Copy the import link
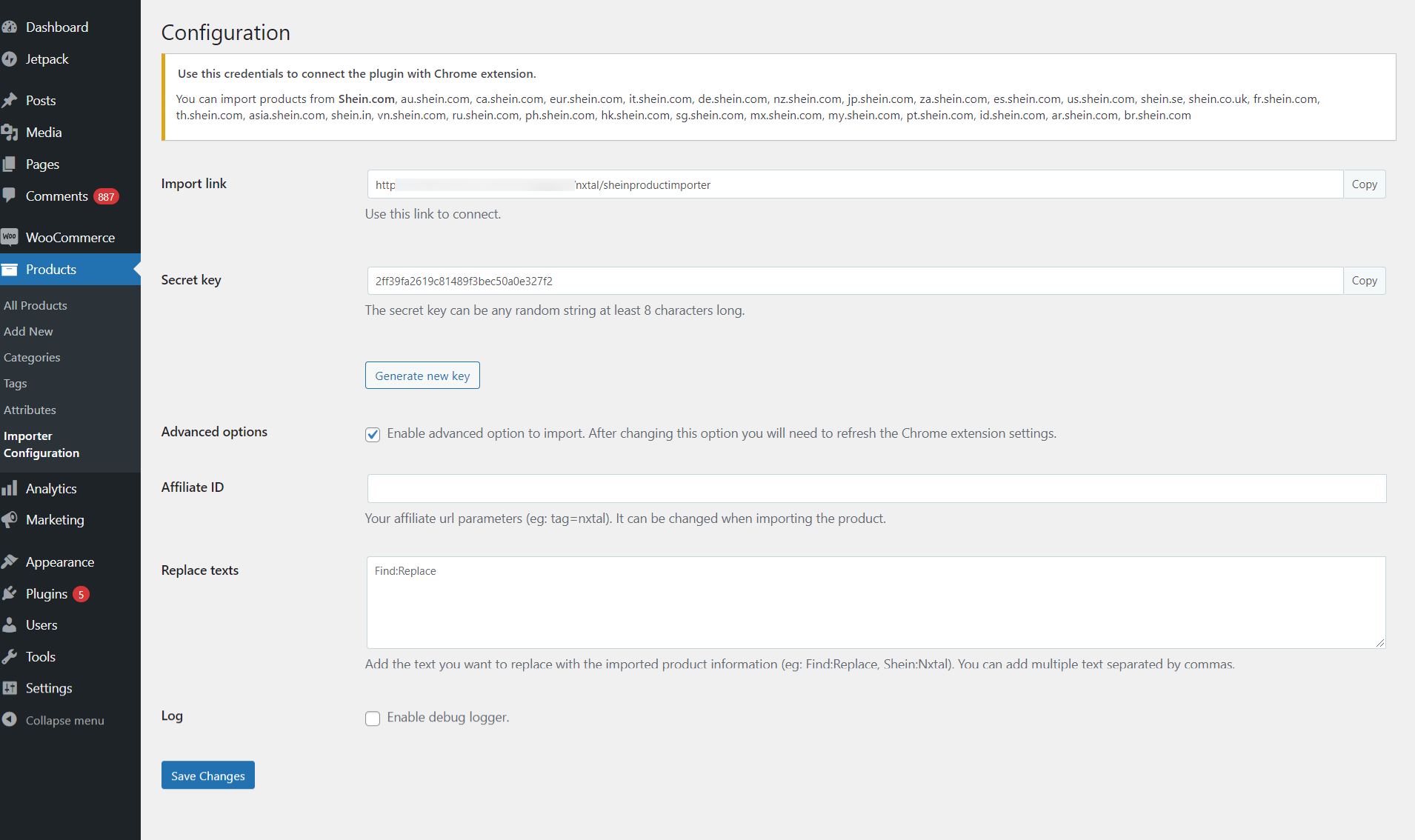This screenshot has height=840, width=1415. [1364, 184]
